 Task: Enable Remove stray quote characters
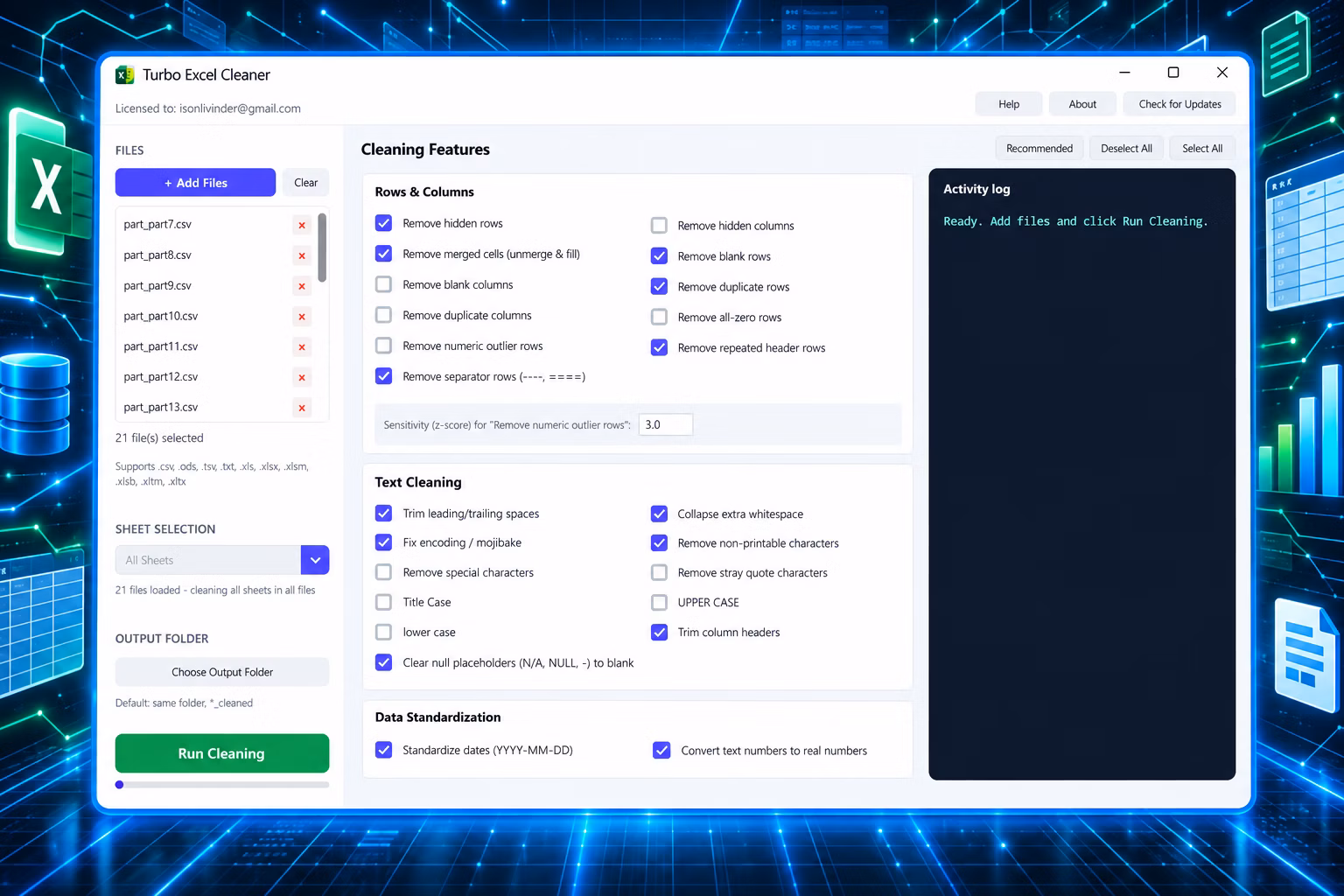pos(659,573)
